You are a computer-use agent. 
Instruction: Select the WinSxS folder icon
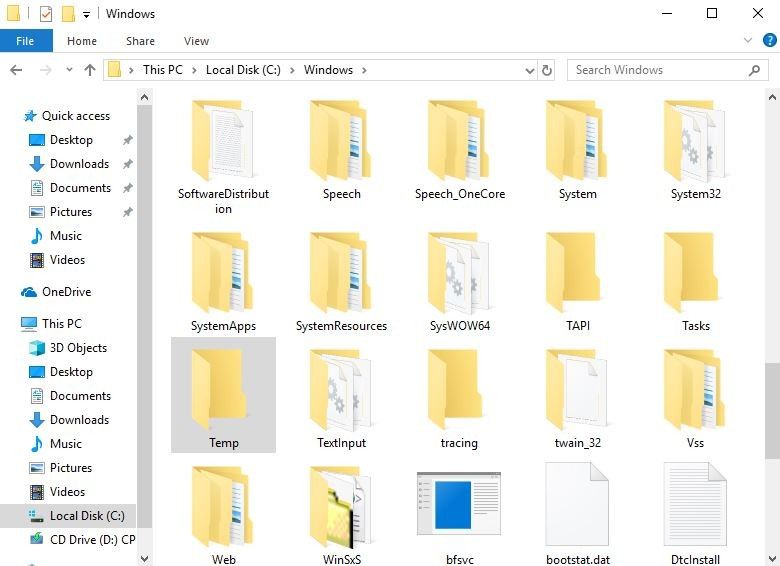click(x=341, y=504)
